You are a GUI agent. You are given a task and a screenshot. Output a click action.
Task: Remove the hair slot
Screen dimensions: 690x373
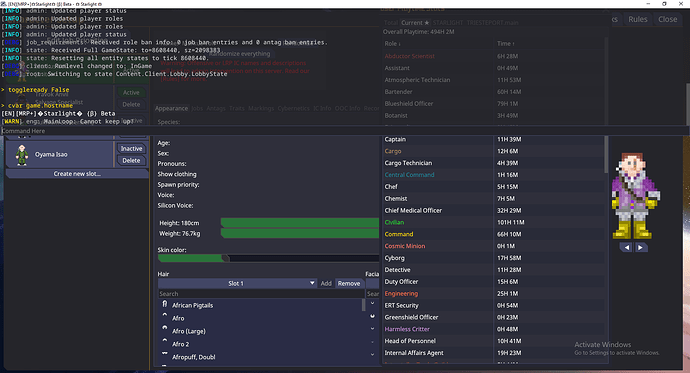(349, 283)
